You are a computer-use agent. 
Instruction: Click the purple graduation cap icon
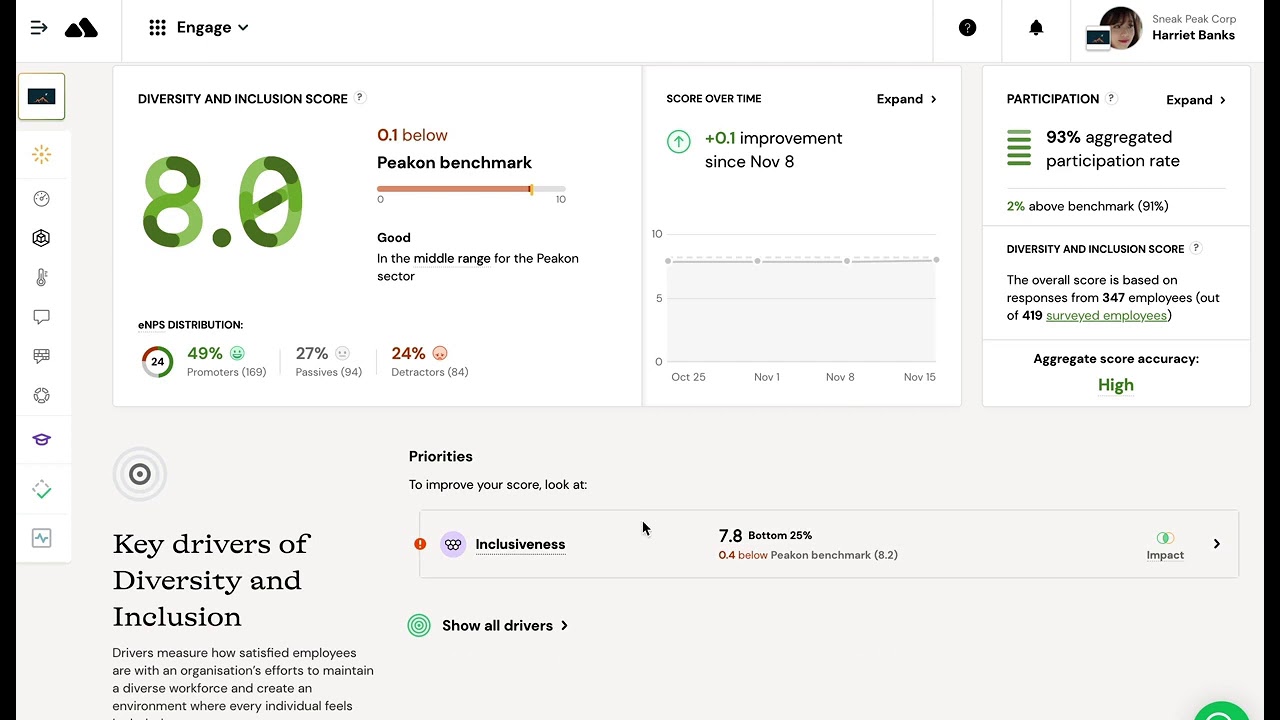(41, 439)
